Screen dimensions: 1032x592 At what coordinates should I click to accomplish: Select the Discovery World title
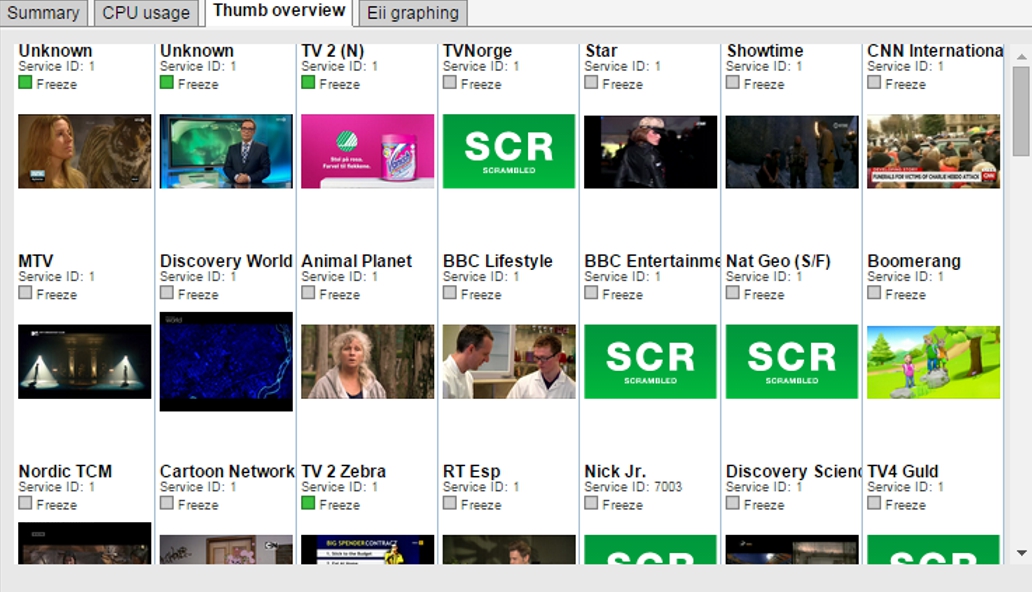(226, 261)
